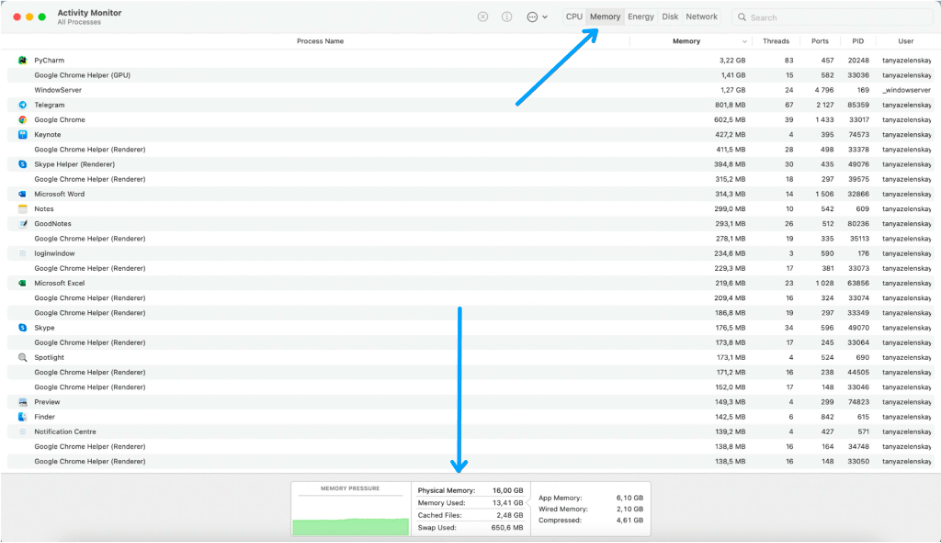Image resolution: width=941 pixels, height=543 pixels.
Task: Click the loginwindow process icon
Action: (x=22, y=253)
